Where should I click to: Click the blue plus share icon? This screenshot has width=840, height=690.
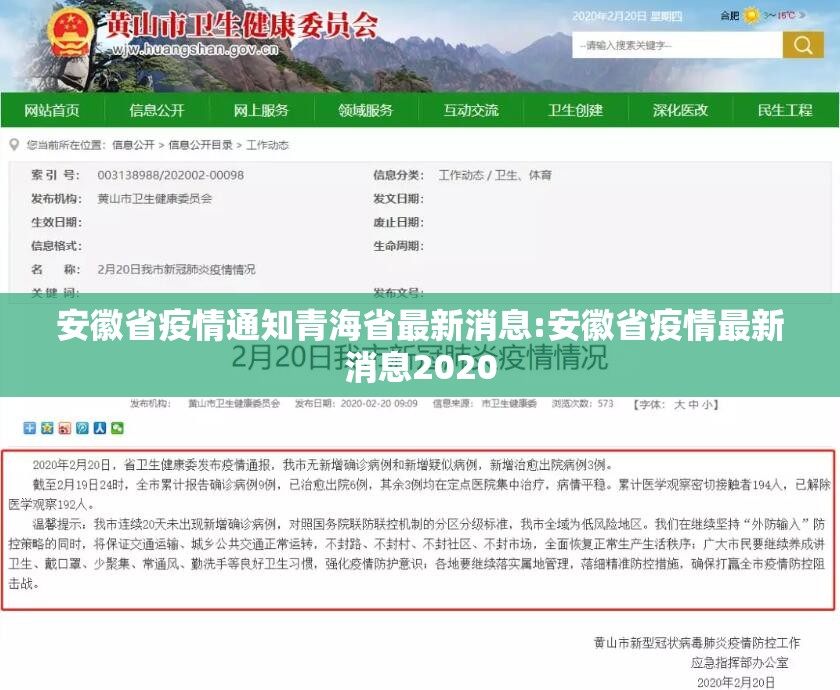click(31, 428)
